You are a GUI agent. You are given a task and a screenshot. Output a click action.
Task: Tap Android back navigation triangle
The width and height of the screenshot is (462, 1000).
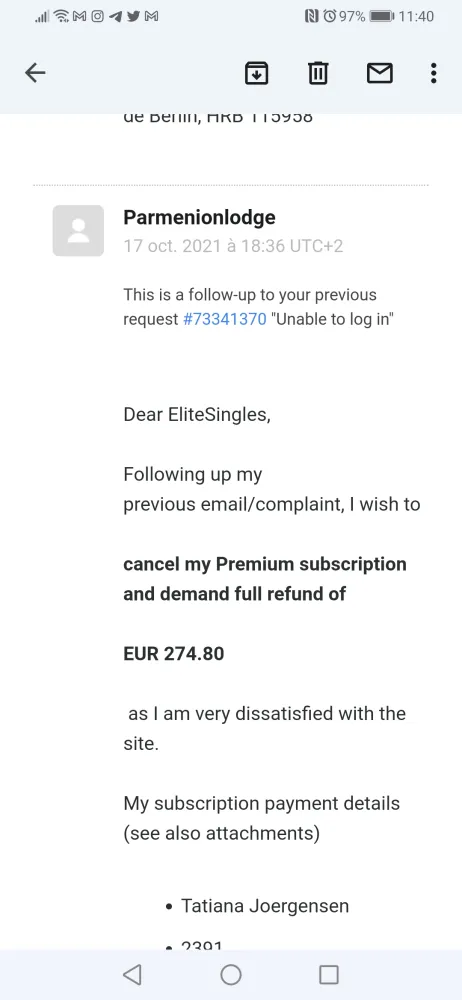point(131,974)
